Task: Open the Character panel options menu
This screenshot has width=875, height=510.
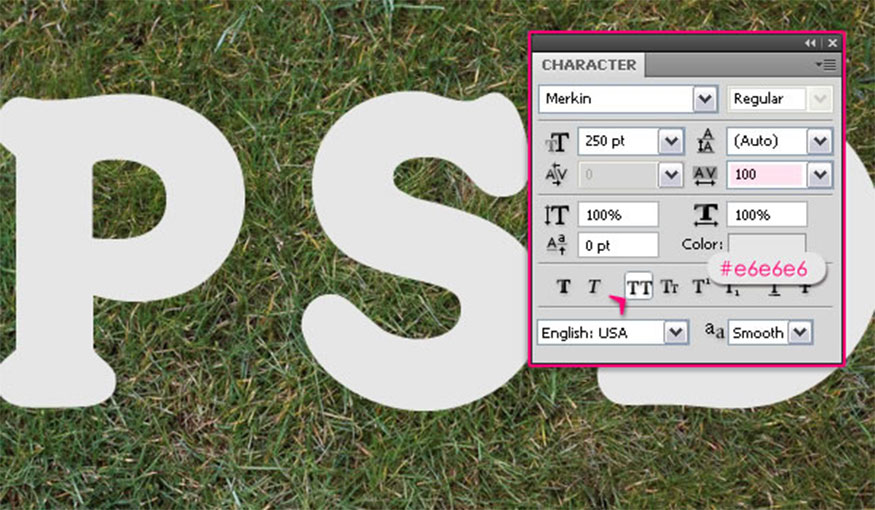Action: 826,65
